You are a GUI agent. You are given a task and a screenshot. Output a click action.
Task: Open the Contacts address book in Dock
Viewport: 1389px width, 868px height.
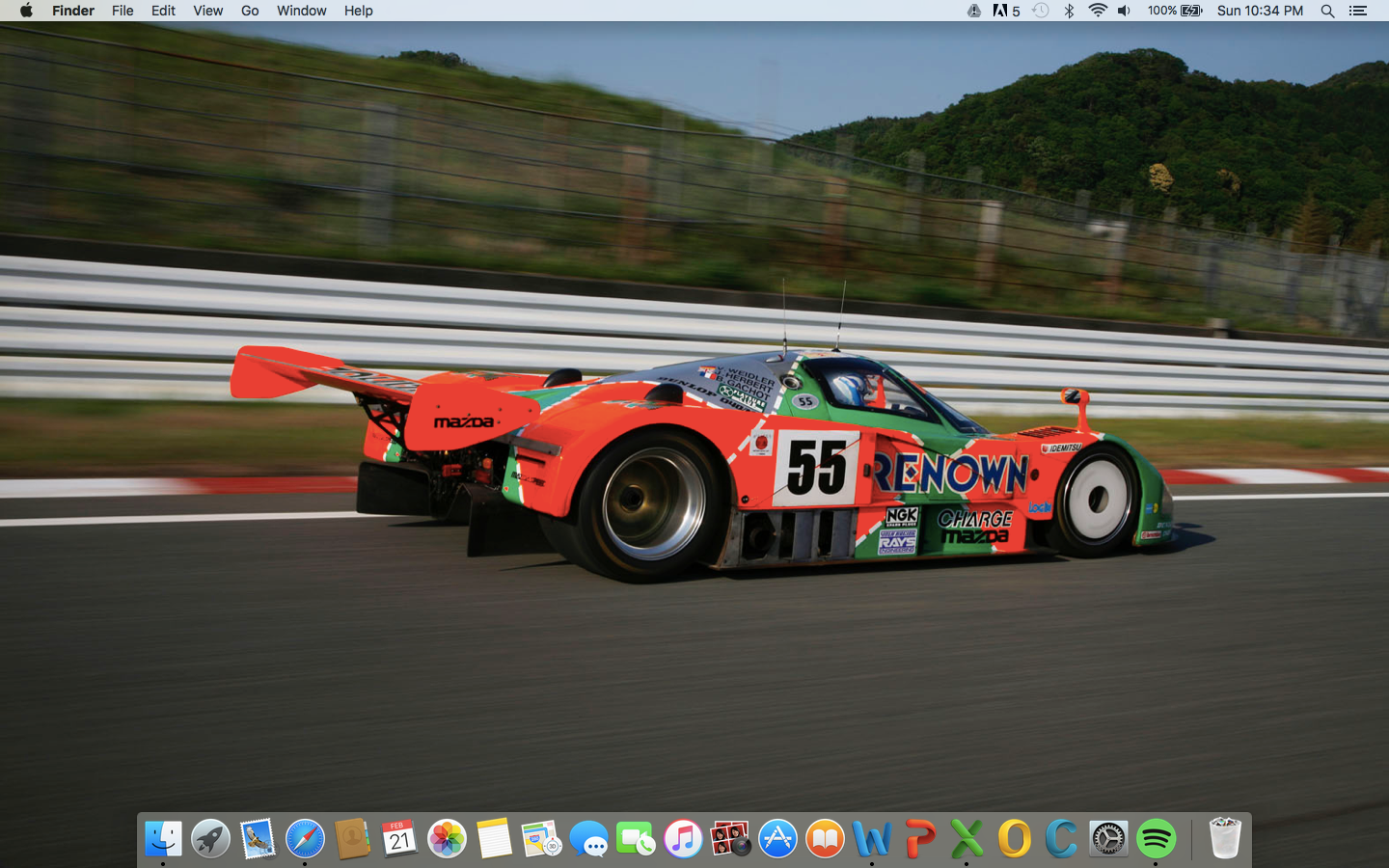[352, 839]
